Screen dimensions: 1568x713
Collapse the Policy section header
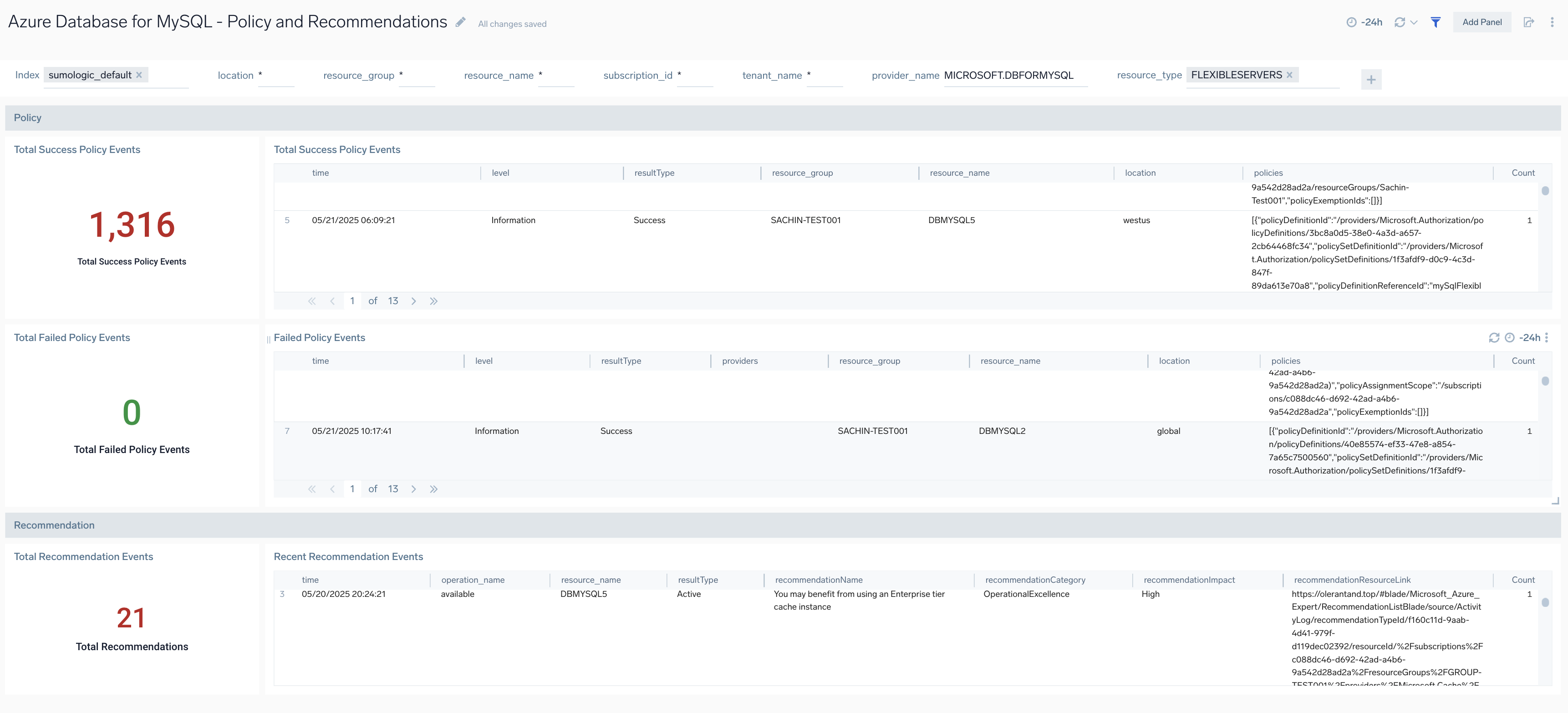pos(783,118)
